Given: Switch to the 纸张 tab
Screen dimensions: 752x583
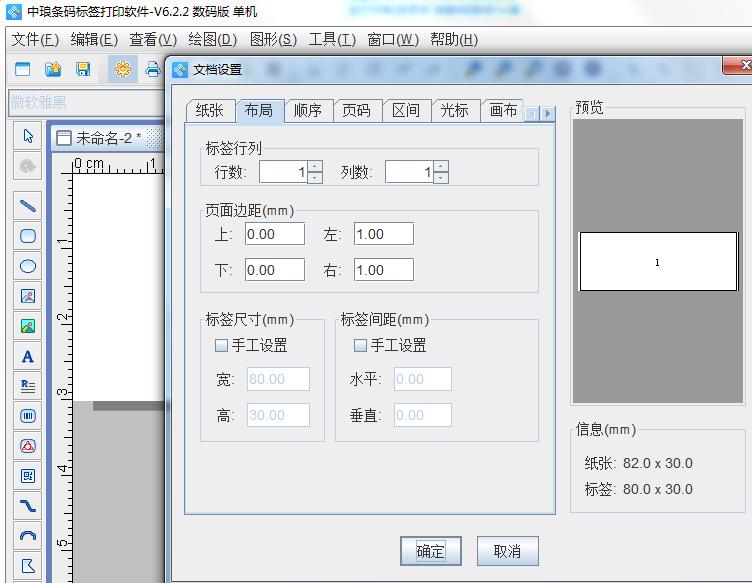Looking at the screenshot, I should (x=211, y=111).
